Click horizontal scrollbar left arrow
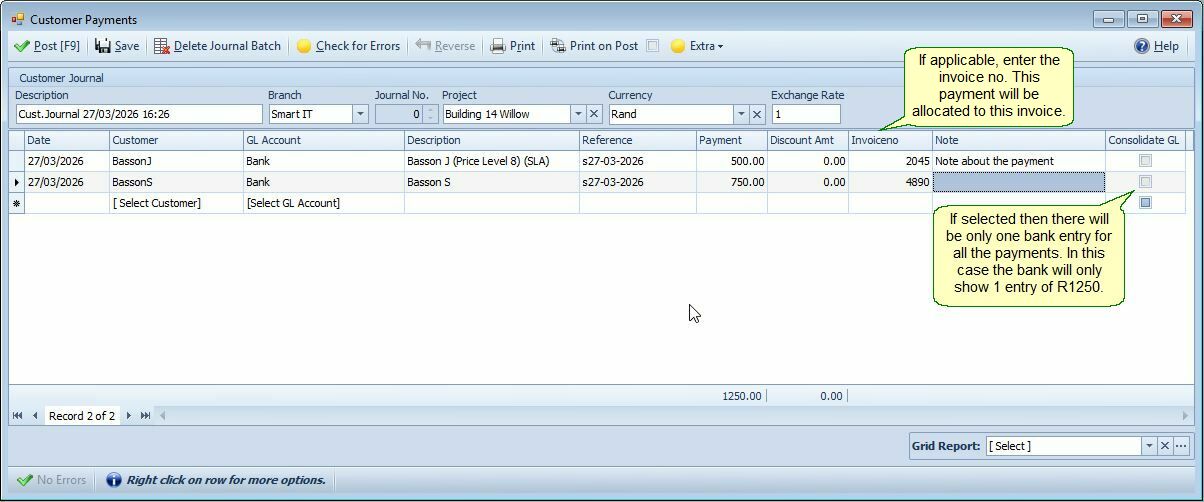Viewport: 1204px width, 502px height. coord(163,415)
